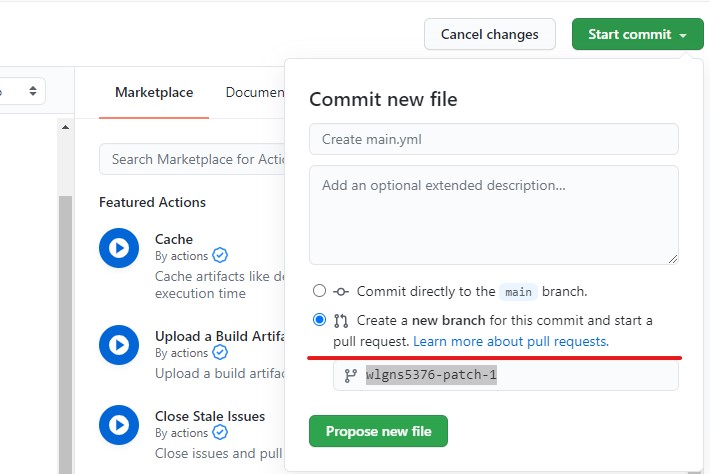
Task: Switch to the Documentation tab
Action: click(x=255, y=92)
